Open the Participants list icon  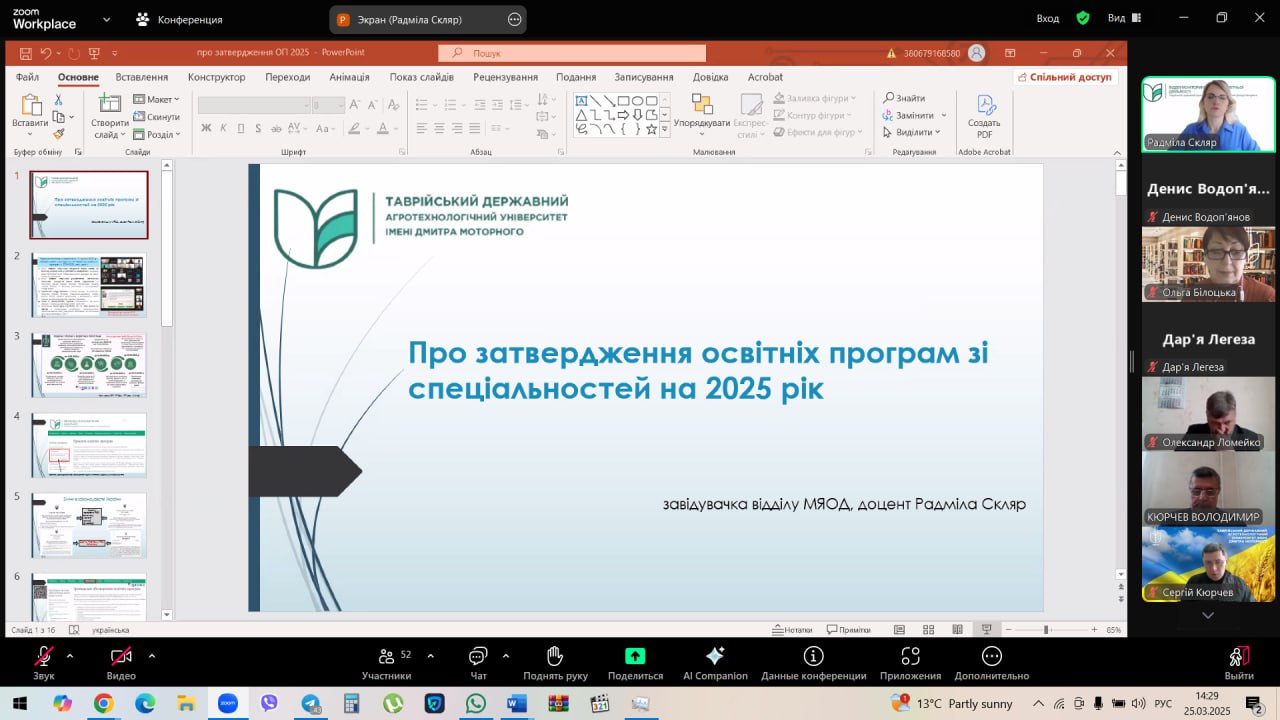click(x=386, y=656)
